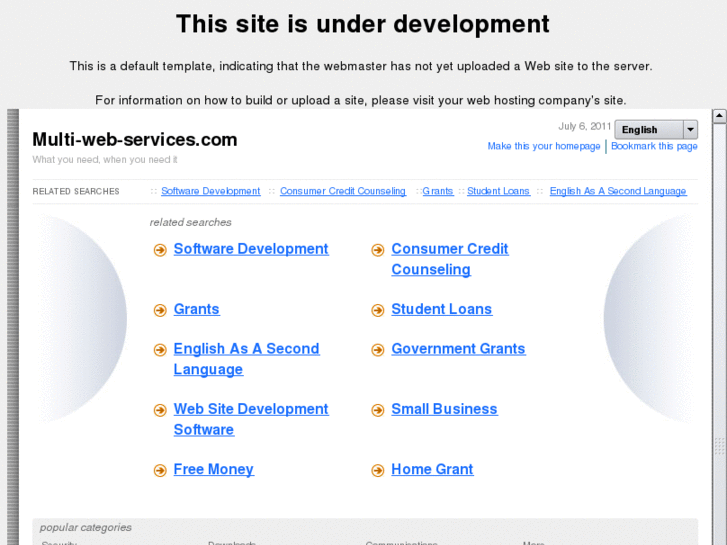Click arrow icon beside Software Development
This screenshot has width=727, height=545.
[160, 250]
